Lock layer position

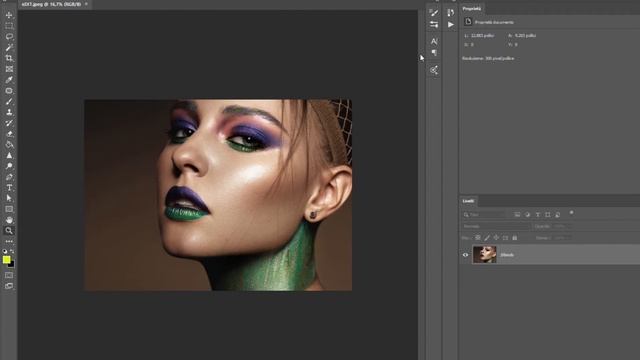click(x=496, y=238)
